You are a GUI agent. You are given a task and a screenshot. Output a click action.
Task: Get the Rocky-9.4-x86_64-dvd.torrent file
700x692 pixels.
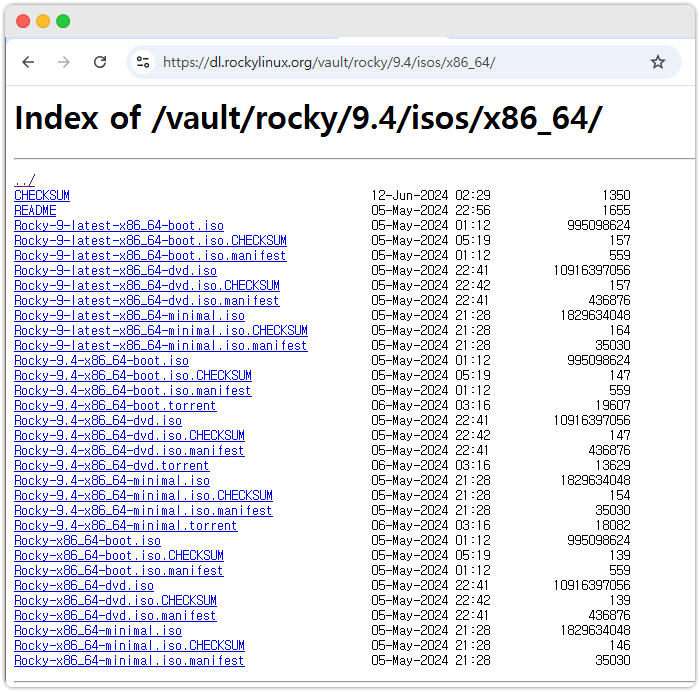click(112, 466)
